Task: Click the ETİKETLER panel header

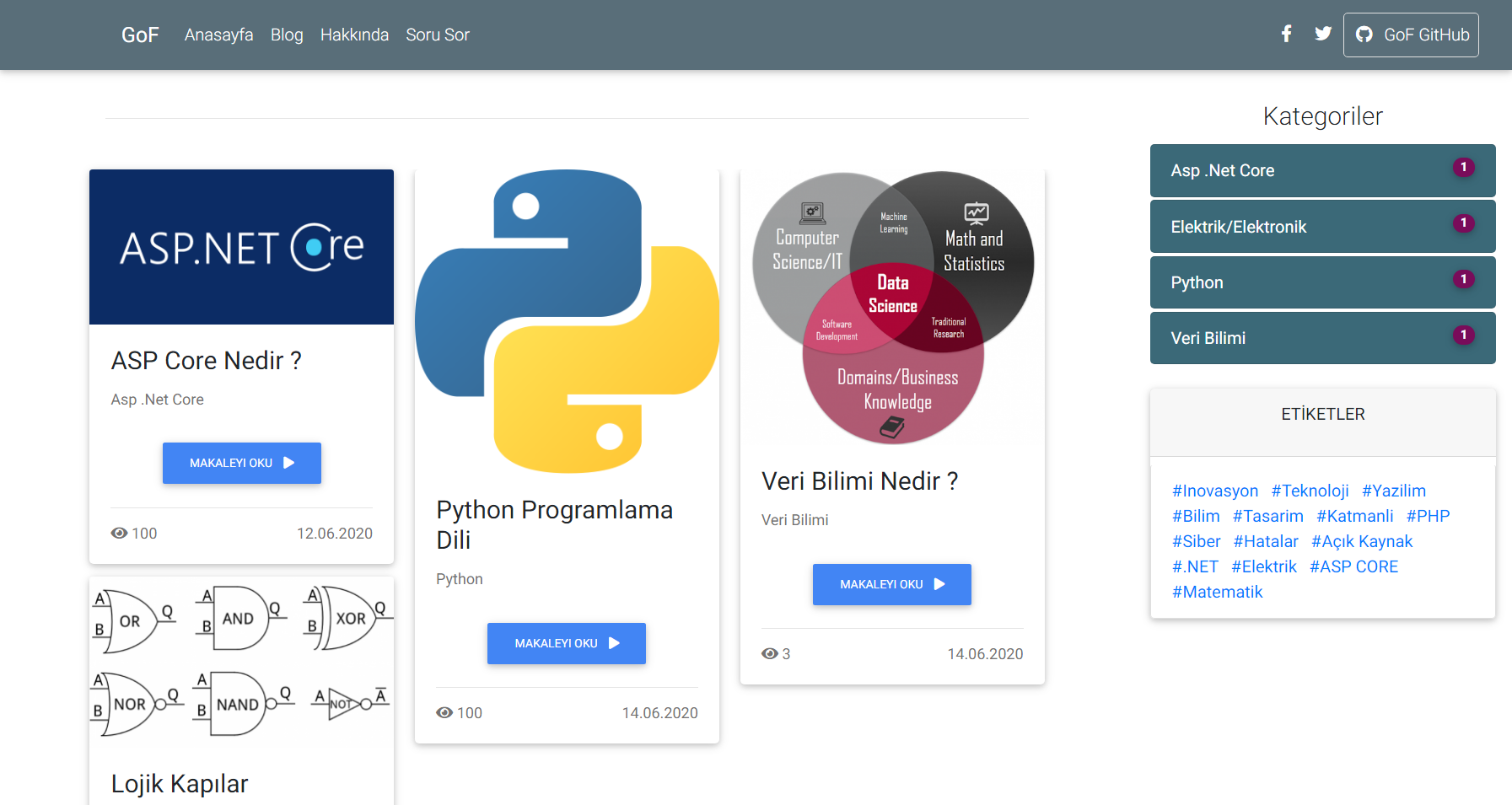Action: click(x=1323, y=422)
